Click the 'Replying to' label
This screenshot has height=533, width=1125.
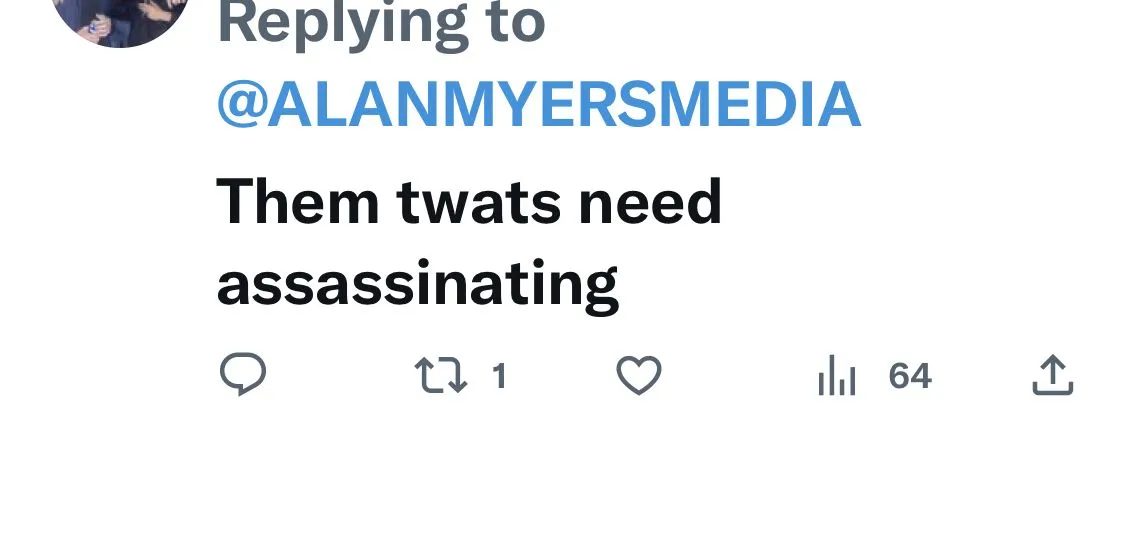point(381,23)
